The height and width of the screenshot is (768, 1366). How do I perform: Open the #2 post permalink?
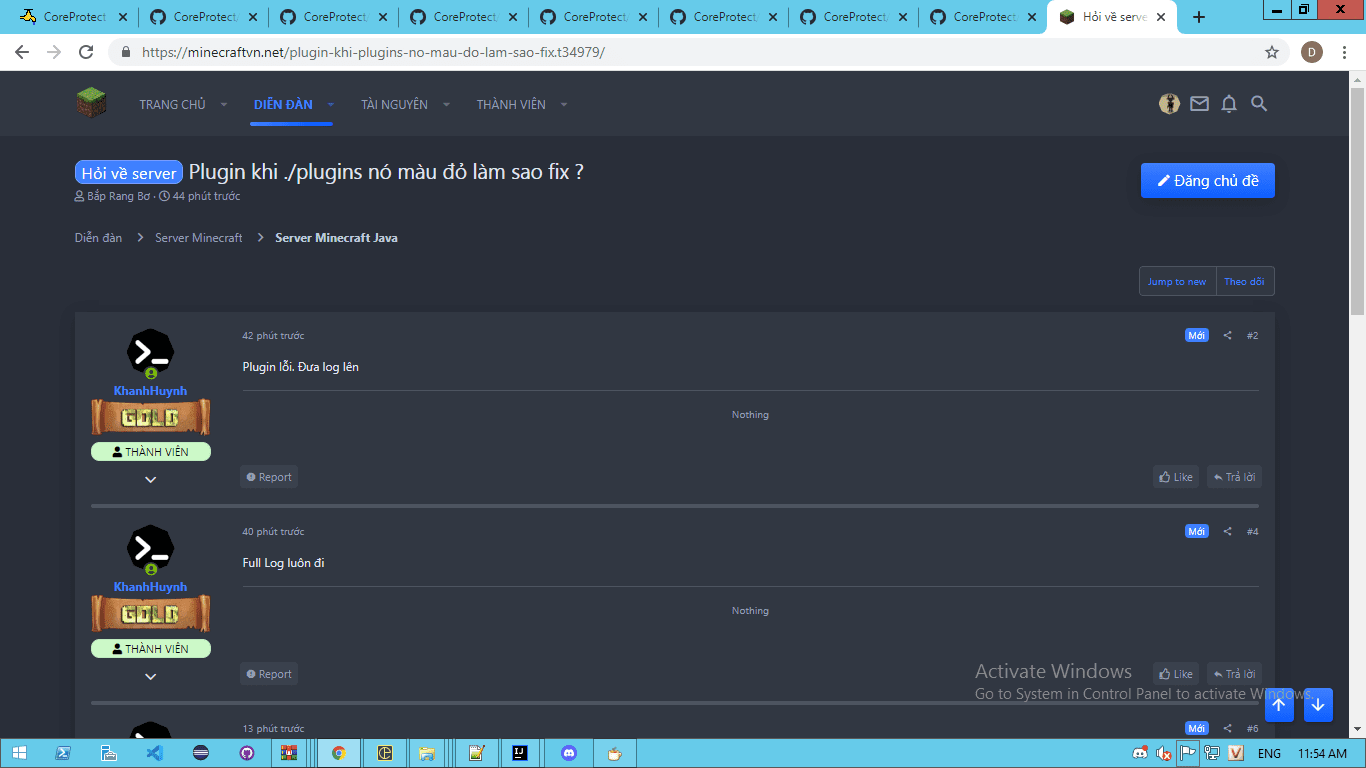click(1252, 336)
